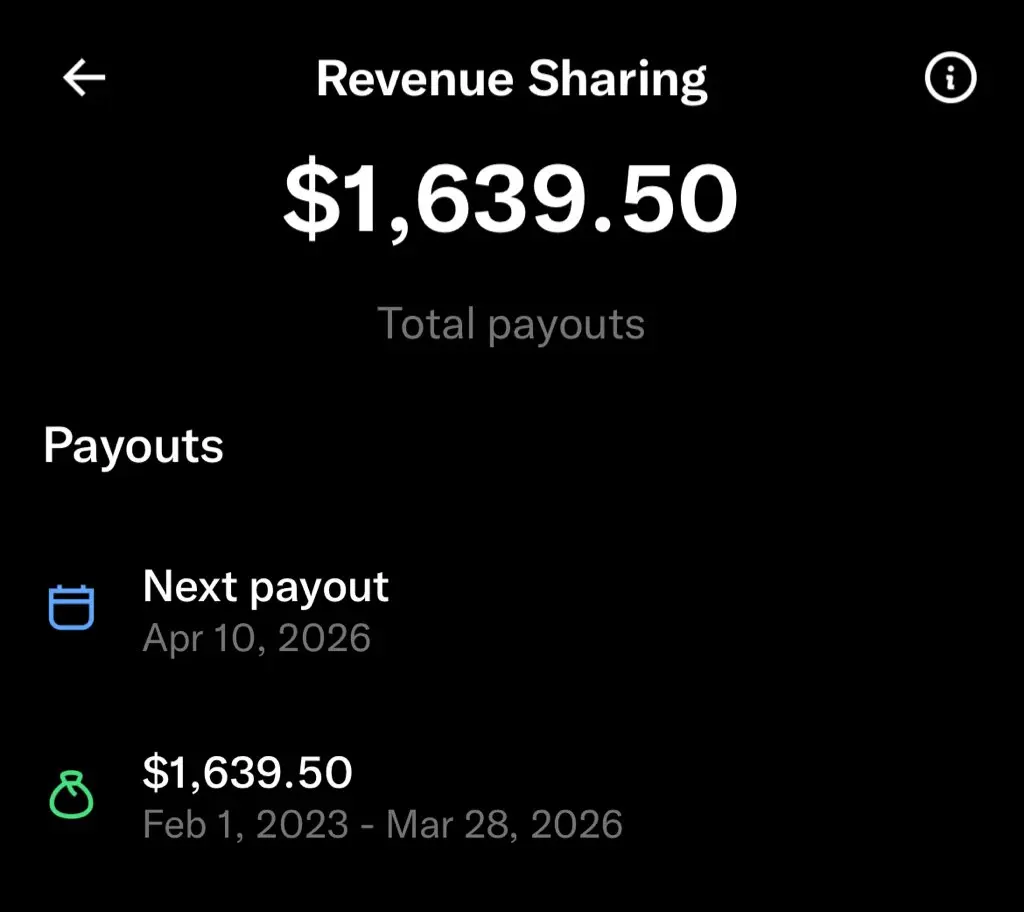Click the "Total payouts" caption

(x=511, y=324)
